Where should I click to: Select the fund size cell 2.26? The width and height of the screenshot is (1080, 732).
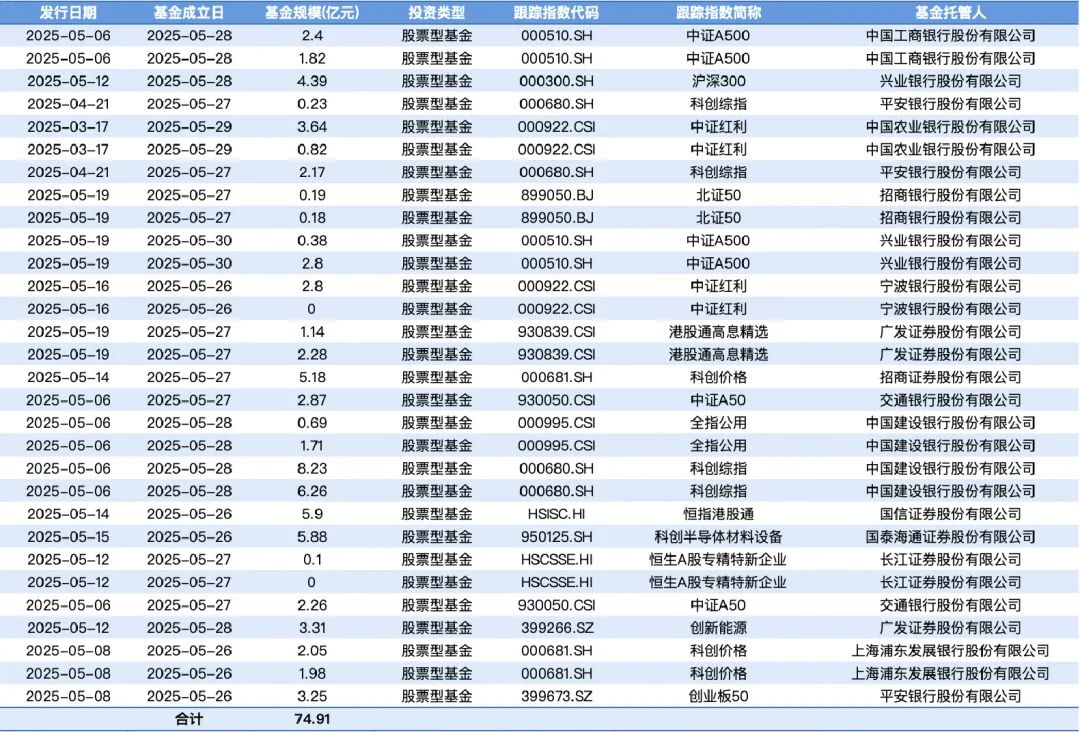pos(312,605)
